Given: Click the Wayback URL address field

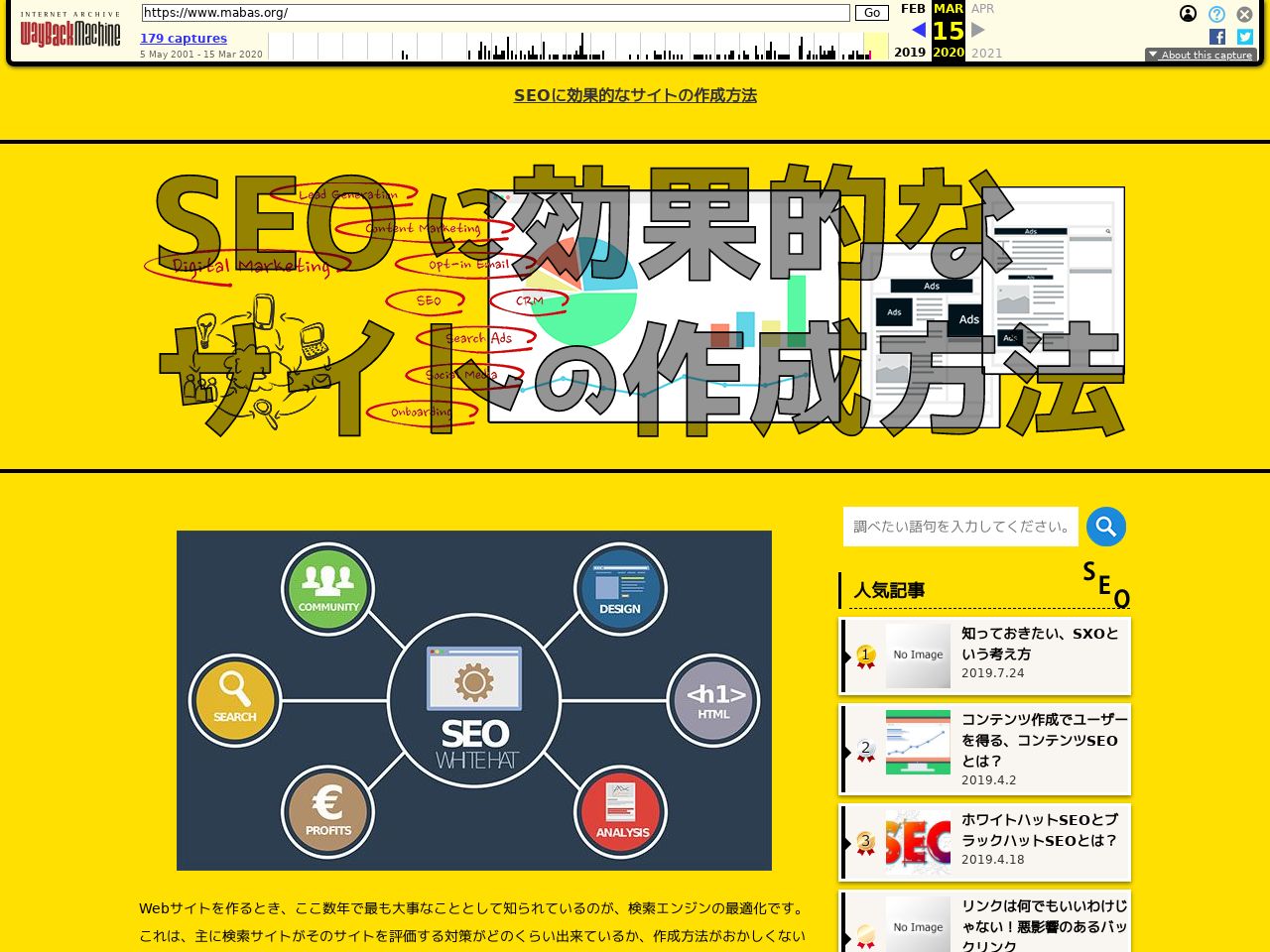Looking at the screenshot, I should [x=495, y=13].
